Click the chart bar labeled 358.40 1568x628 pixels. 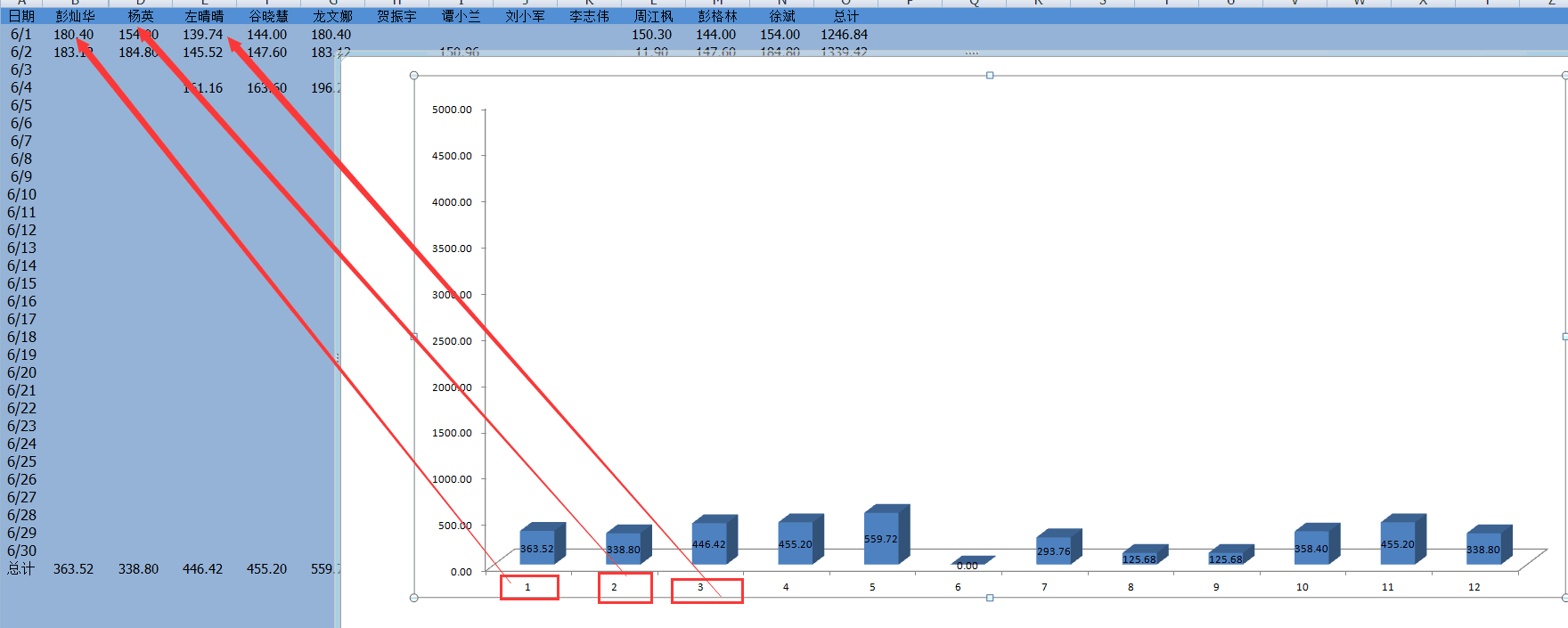[x=1316, y=544]
